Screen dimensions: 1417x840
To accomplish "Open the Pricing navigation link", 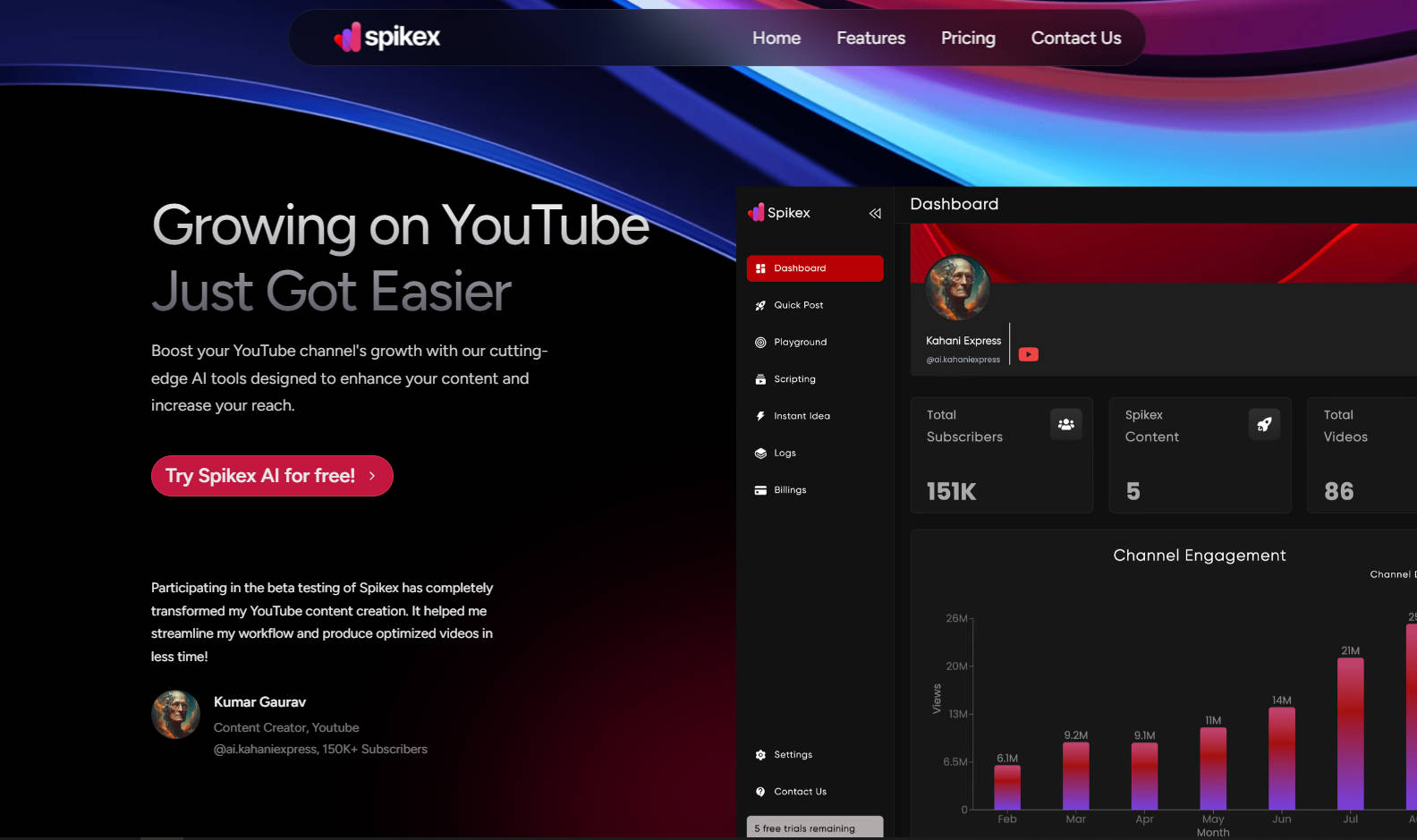I will point(968,38).
